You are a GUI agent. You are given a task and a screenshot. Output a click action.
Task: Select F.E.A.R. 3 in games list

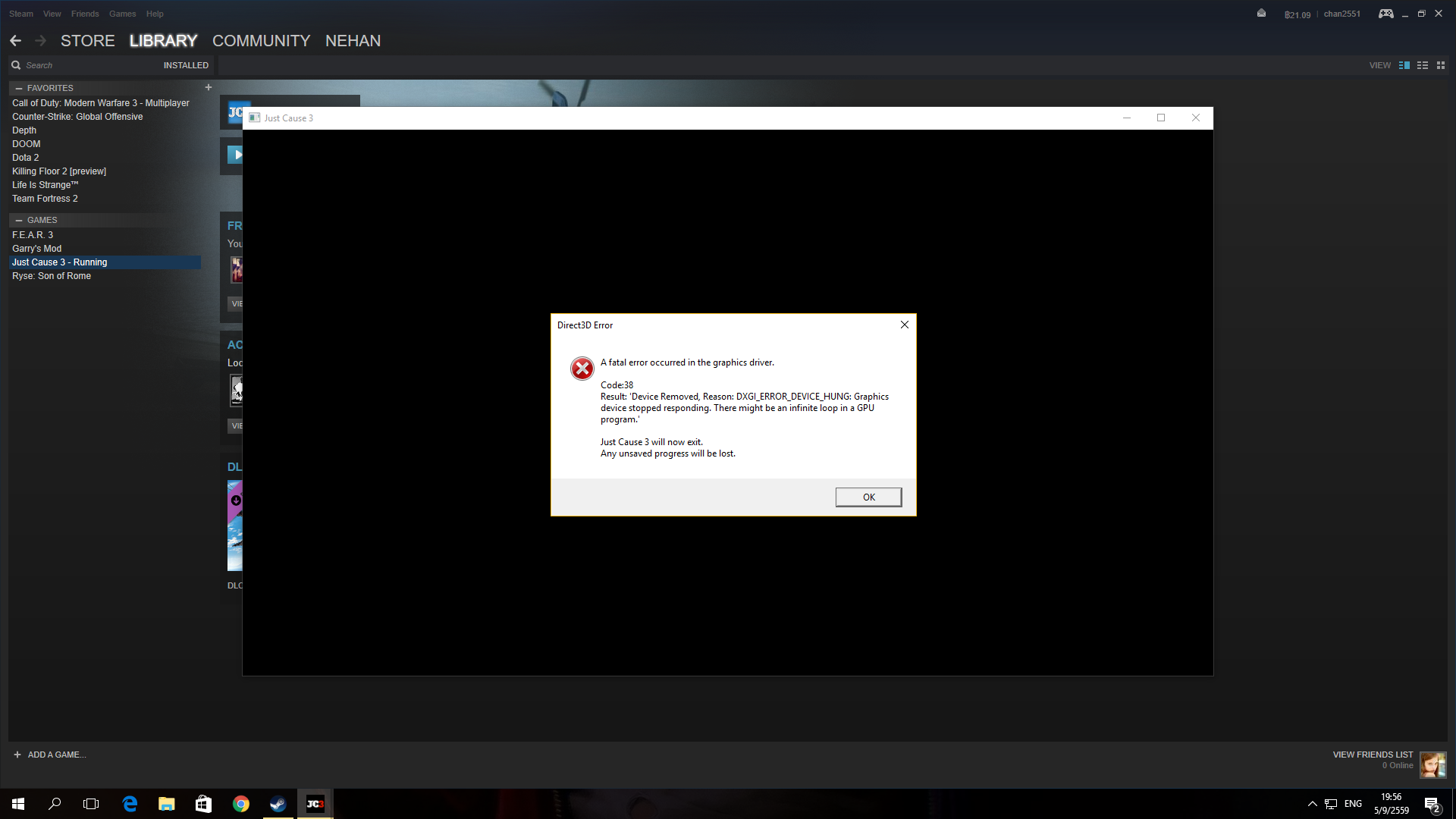pyautogui.click(x=33, y=235)
